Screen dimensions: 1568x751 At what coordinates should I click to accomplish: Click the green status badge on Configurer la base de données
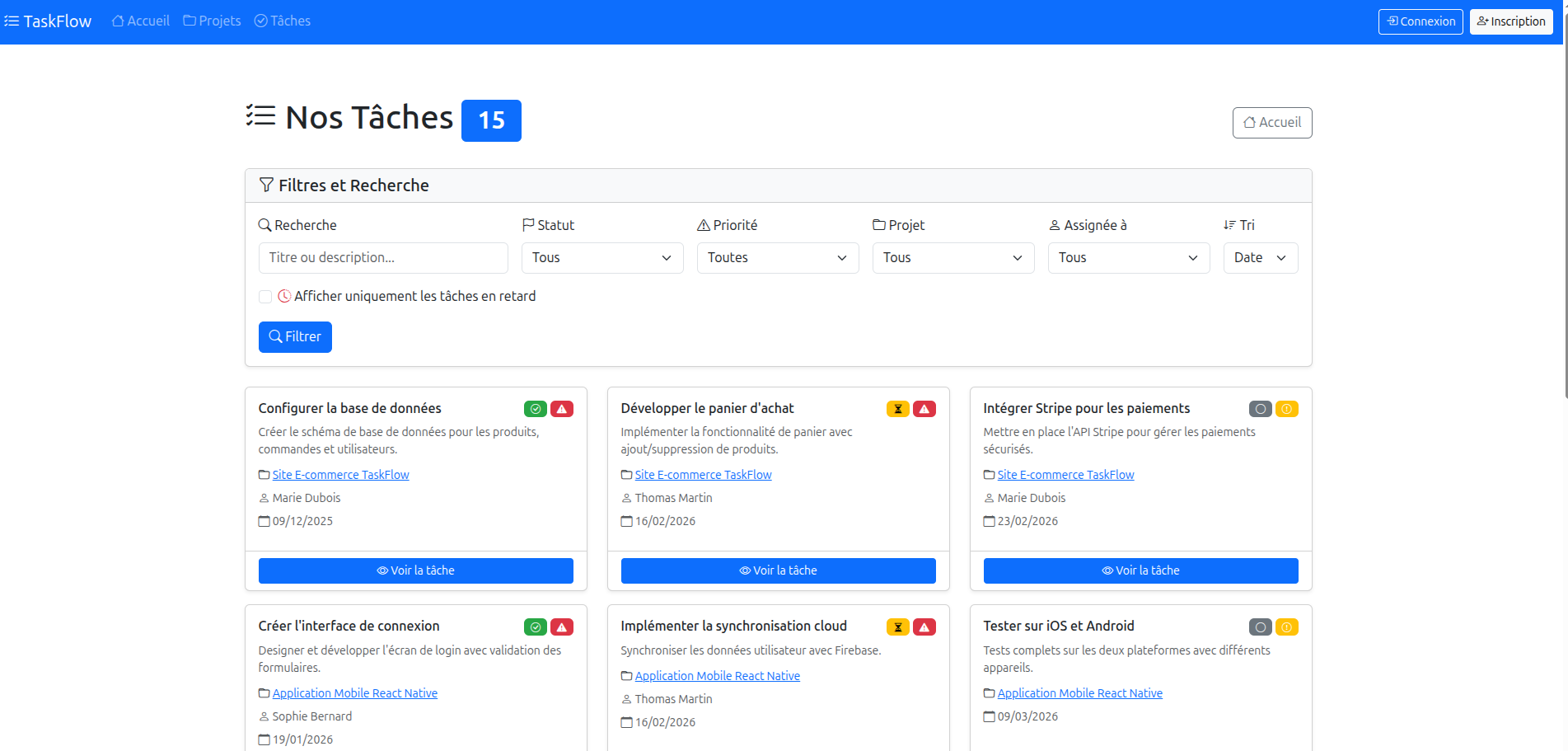pyautogui.click(x=536, y=409)
